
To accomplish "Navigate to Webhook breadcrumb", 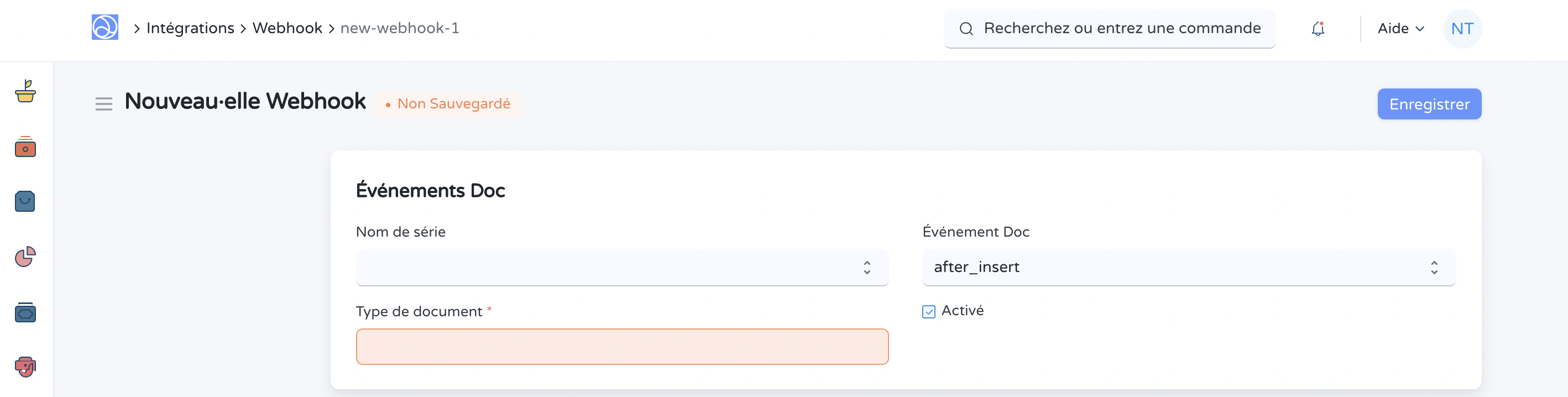I will point(288,29).
